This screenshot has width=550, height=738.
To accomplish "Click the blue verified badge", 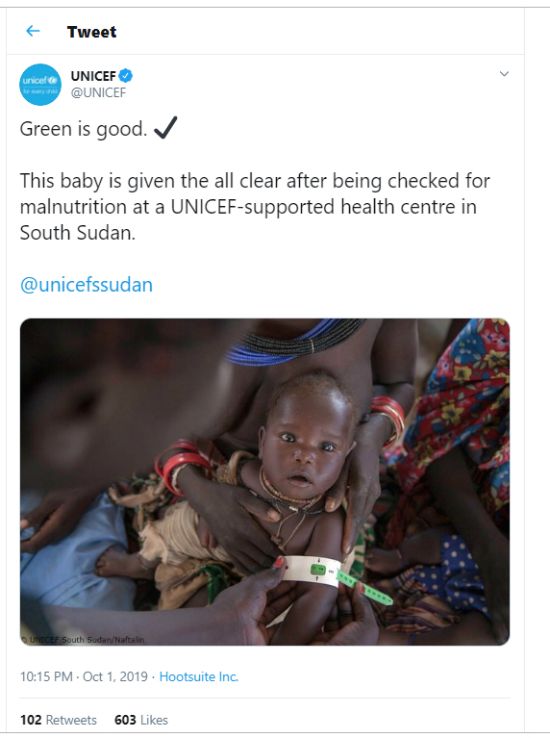I will (126, 75).
